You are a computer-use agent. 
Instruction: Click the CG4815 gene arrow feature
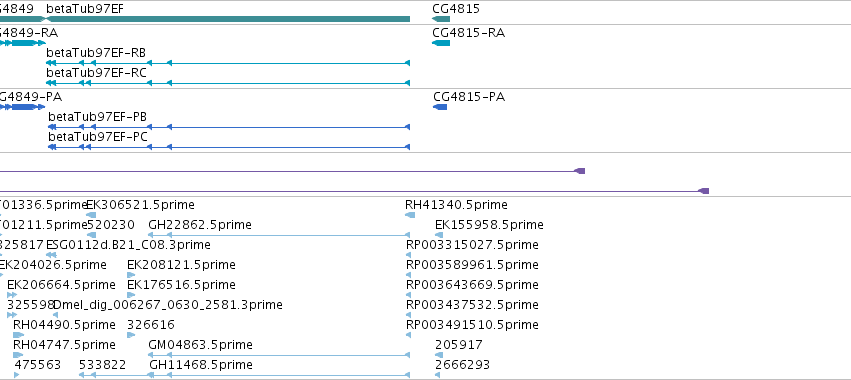(x=441, y=19)
